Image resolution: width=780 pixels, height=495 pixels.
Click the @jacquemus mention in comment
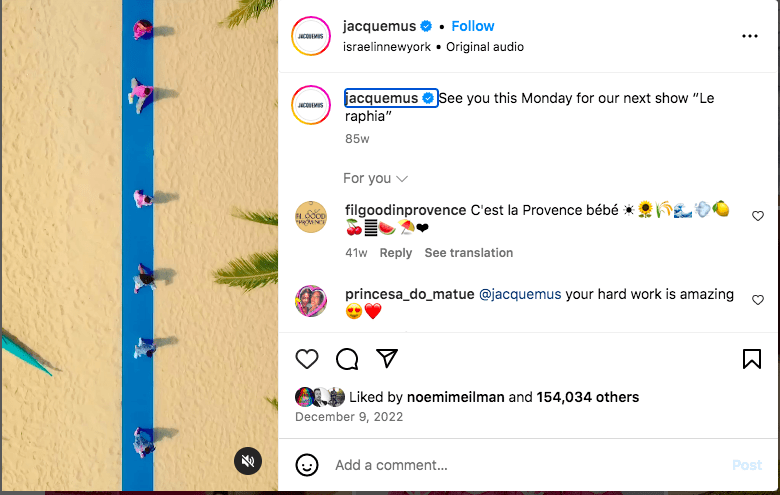click(520, 295)
